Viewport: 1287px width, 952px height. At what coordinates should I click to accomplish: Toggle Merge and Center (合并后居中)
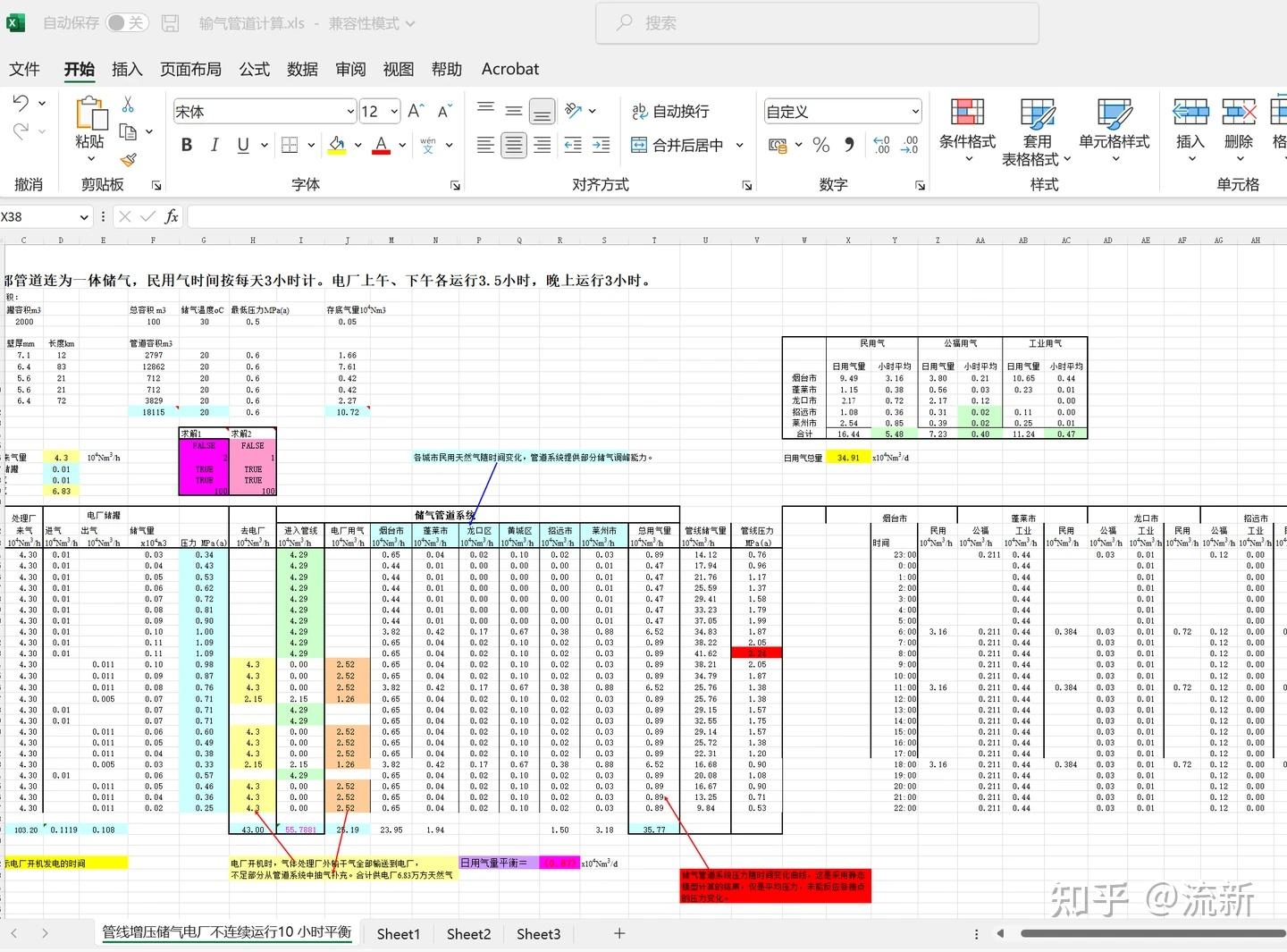click(x=678, y=145)
